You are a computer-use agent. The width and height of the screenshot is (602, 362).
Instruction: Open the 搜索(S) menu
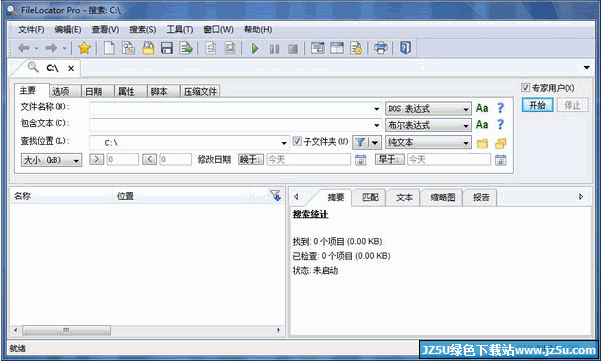142,30
